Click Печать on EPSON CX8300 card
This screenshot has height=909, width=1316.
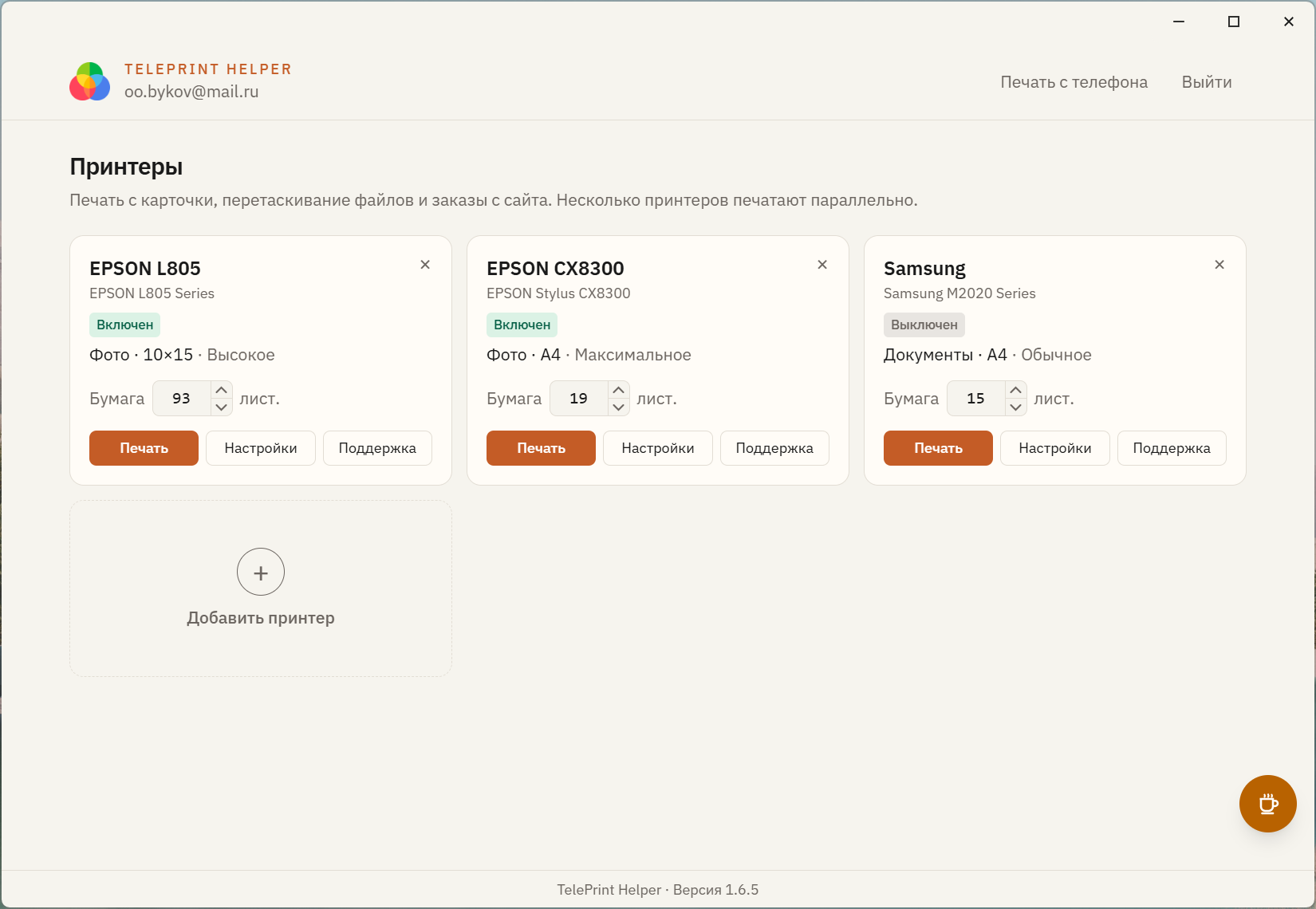(x=541, y=448)
